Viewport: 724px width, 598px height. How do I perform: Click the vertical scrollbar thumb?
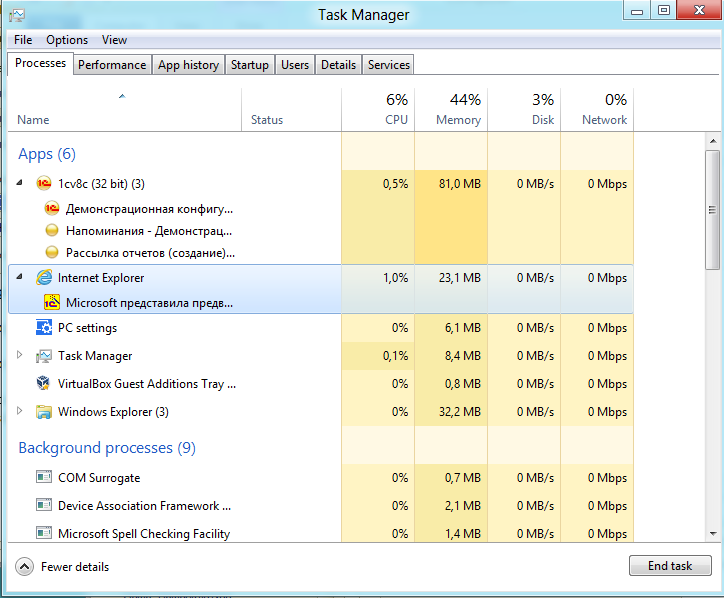713,210
